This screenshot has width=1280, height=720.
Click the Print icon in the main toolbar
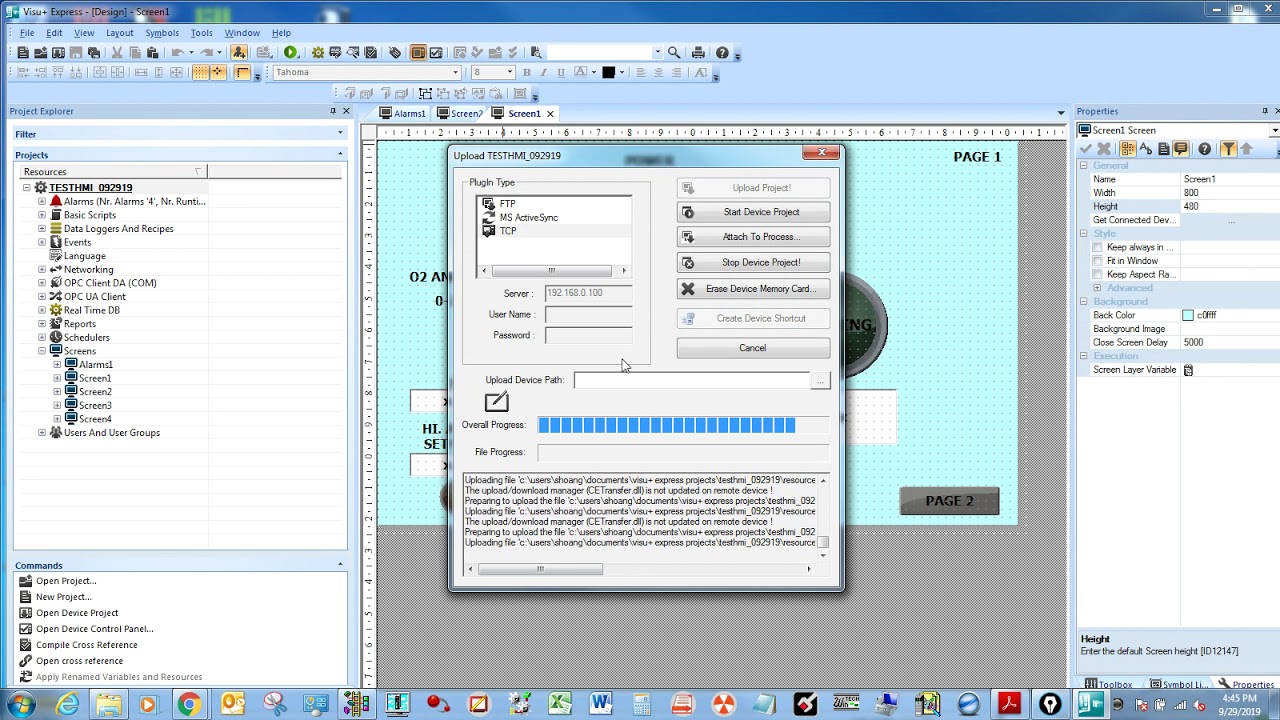click(698, 52)
